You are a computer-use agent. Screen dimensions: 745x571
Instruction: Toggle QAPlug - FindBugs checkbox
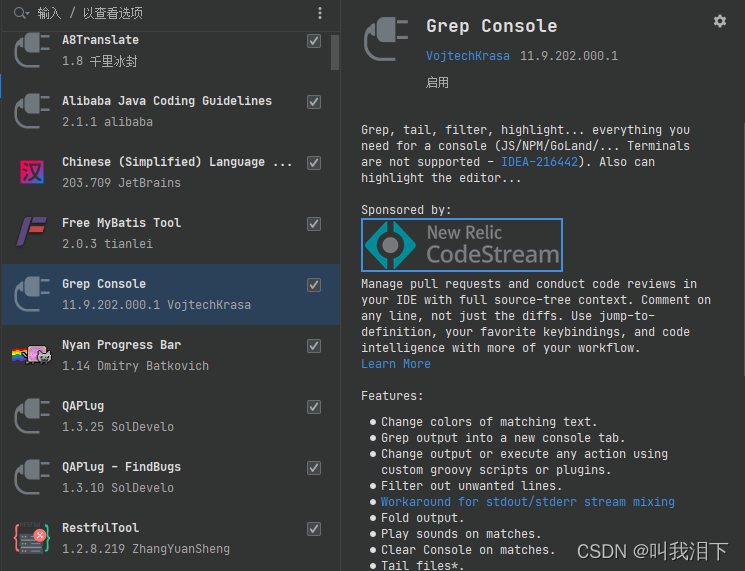pyautogui.click(x=314, y=468)
